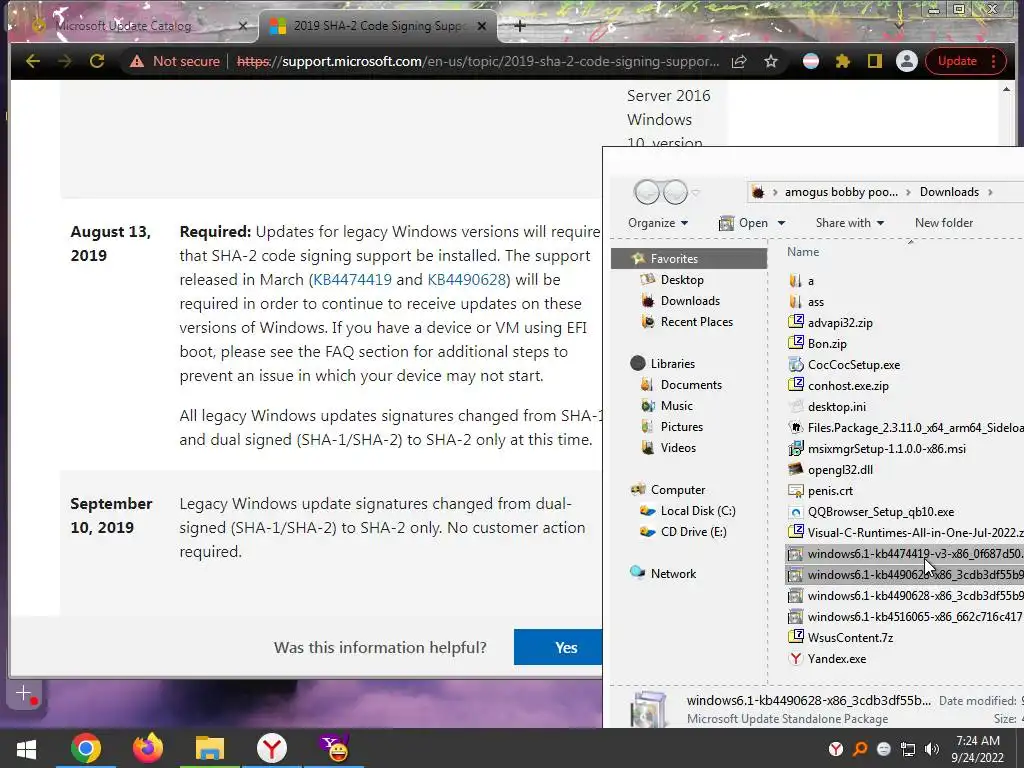The height and width of the screenshot is (768, 1024).
Task: Select msixmgrSetup-1.1.0.0-x86.msi file
Action: (x=886, y=449)
